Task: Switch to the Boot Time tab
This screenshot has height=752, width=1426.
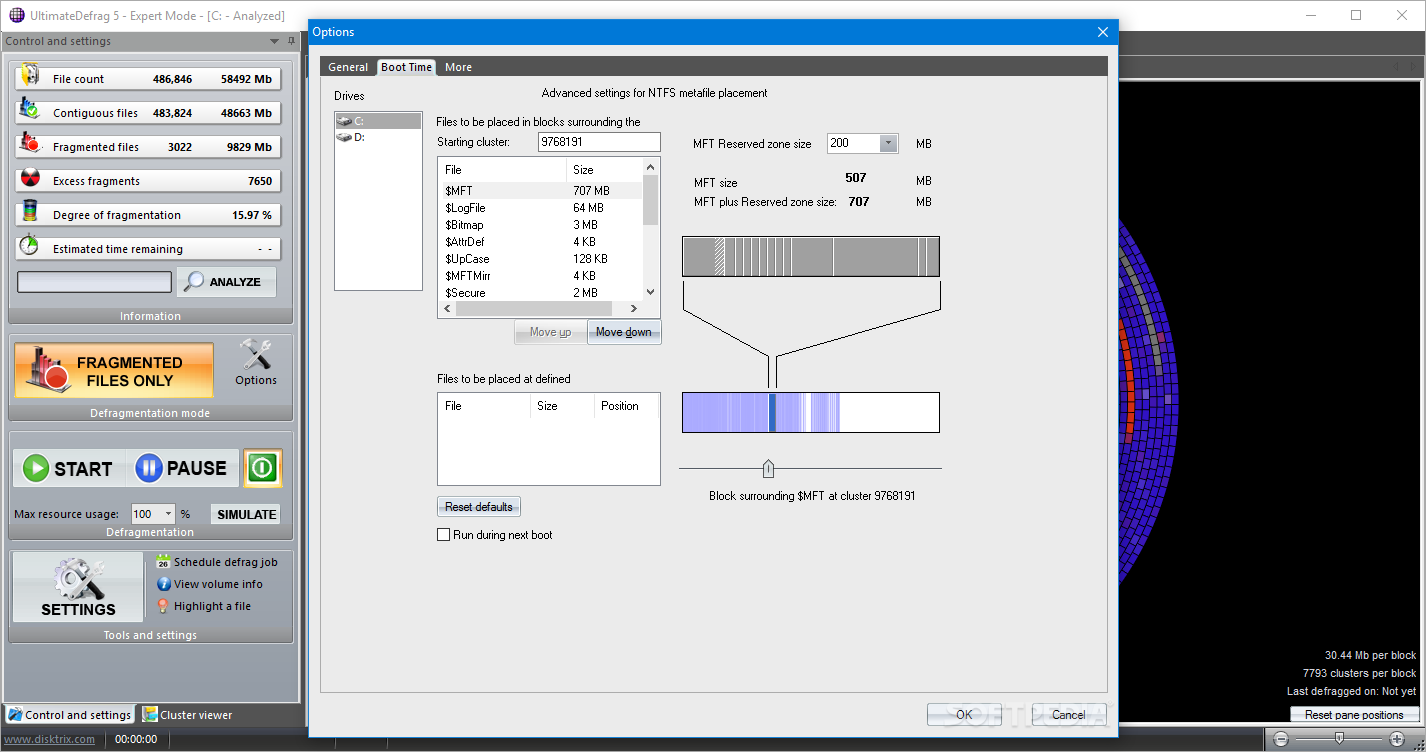Action: (407, 67)
